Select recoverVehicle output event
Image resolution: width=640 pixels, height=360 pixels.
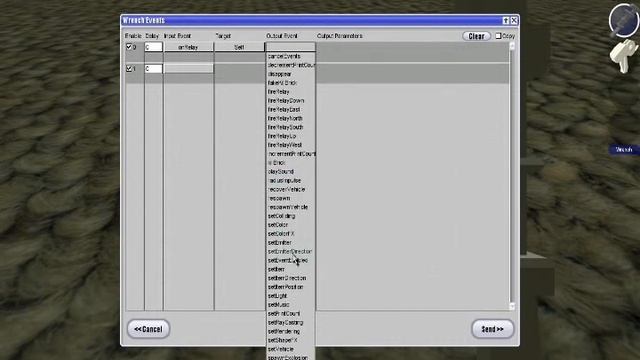[287, 189]
